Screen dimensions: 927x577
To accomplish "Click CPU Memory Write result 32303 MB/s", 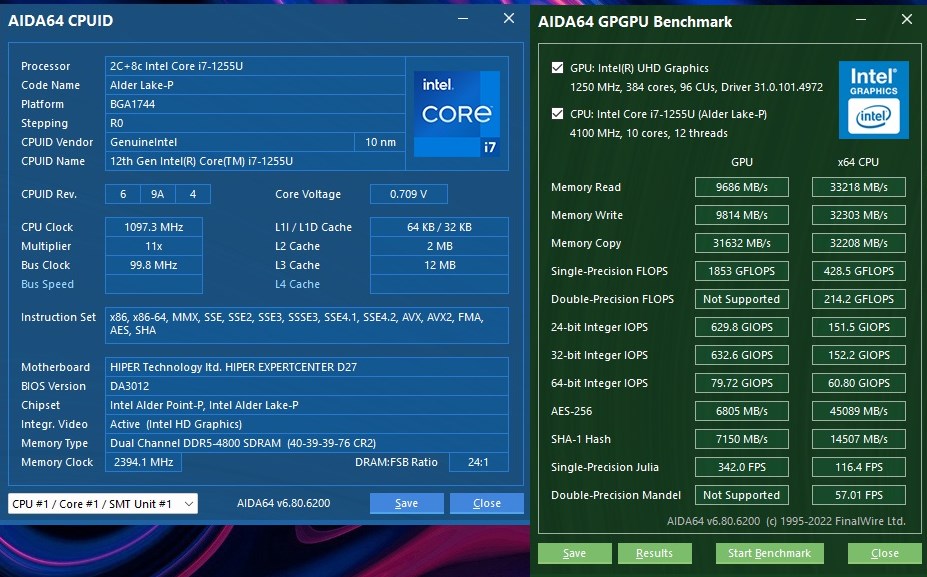I will (x=858, y=215).
